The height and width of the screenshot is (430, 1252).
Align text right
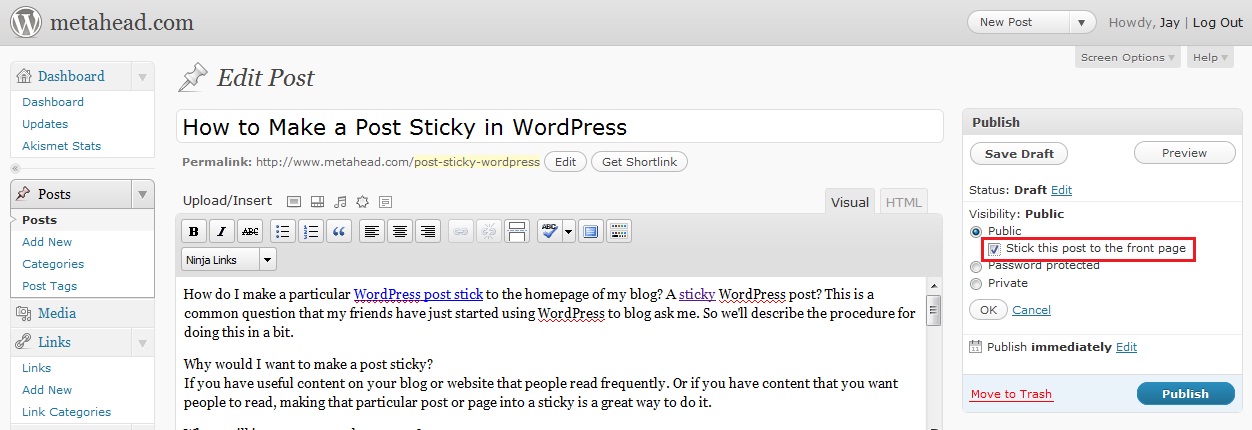coord(428,231)
